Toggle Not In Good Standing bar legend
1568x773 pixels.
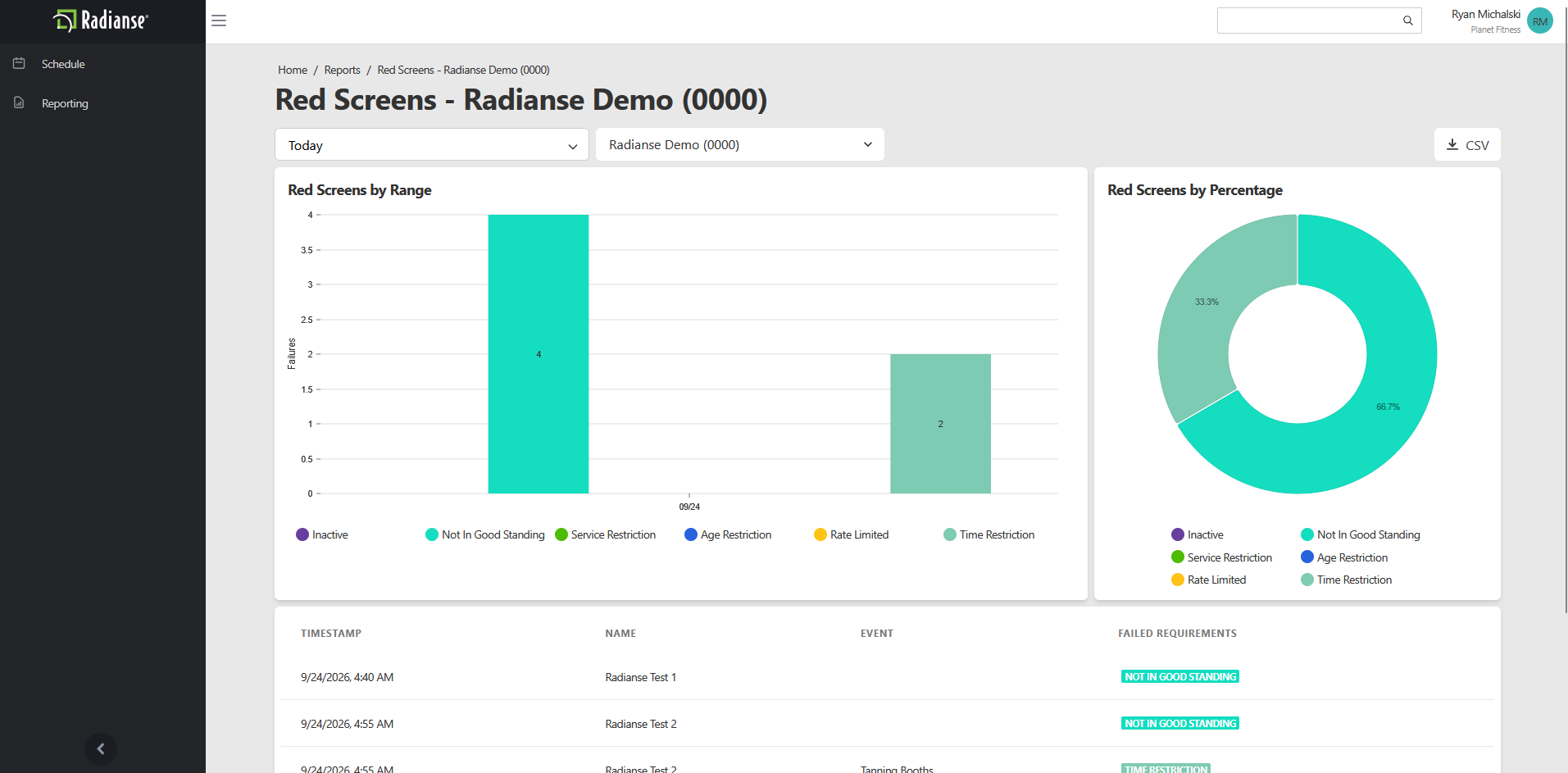pyautogui.click(x=485, y=534)
